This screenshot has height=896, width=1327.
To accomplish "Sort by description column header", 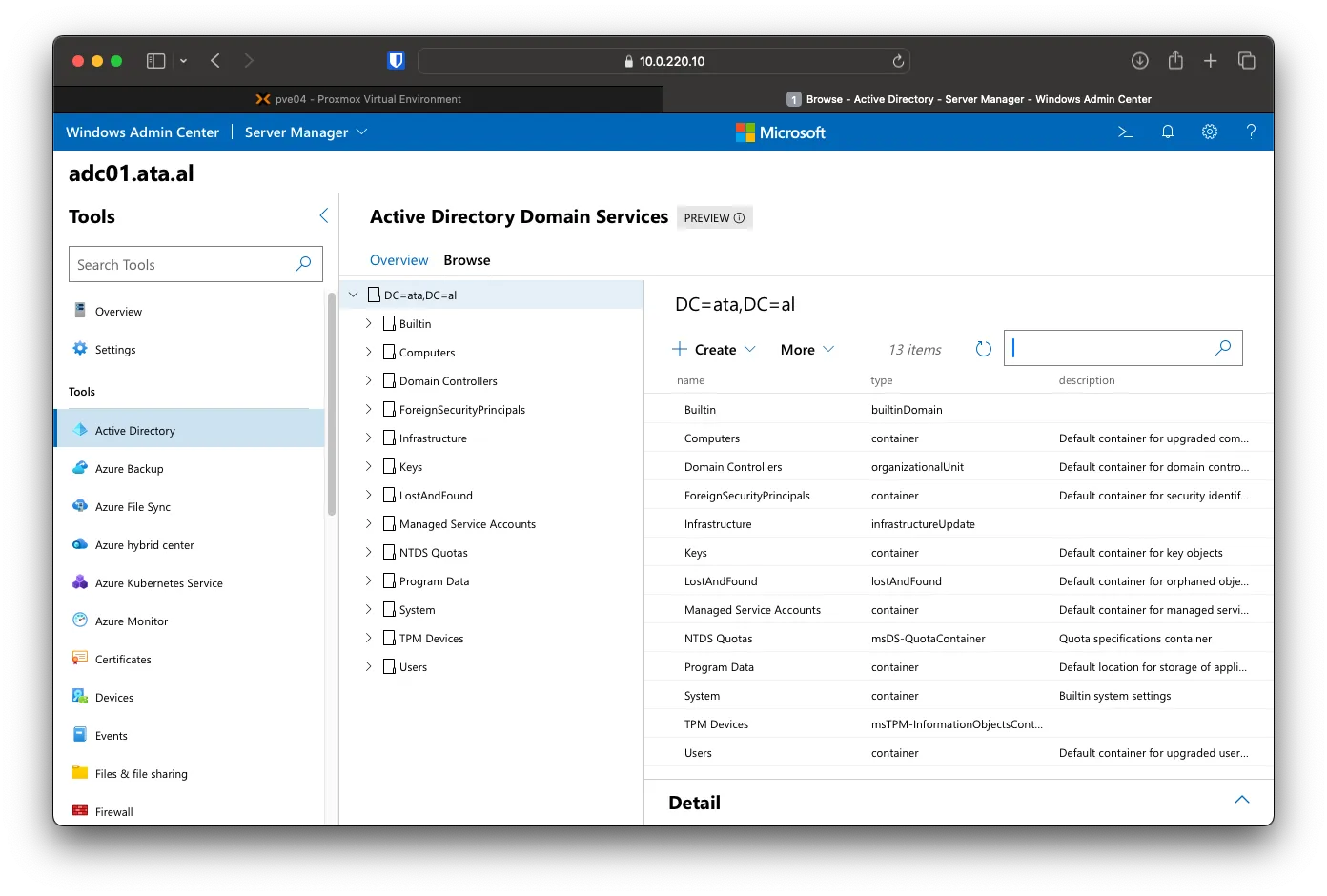I will (x=1087, y=380).
